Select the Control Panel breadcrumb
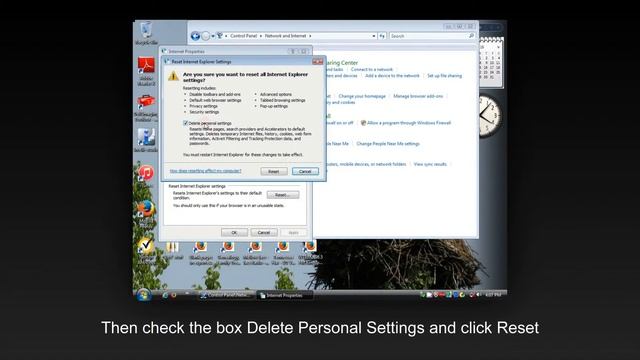This screenshot has width=640, height=360. 243,36
